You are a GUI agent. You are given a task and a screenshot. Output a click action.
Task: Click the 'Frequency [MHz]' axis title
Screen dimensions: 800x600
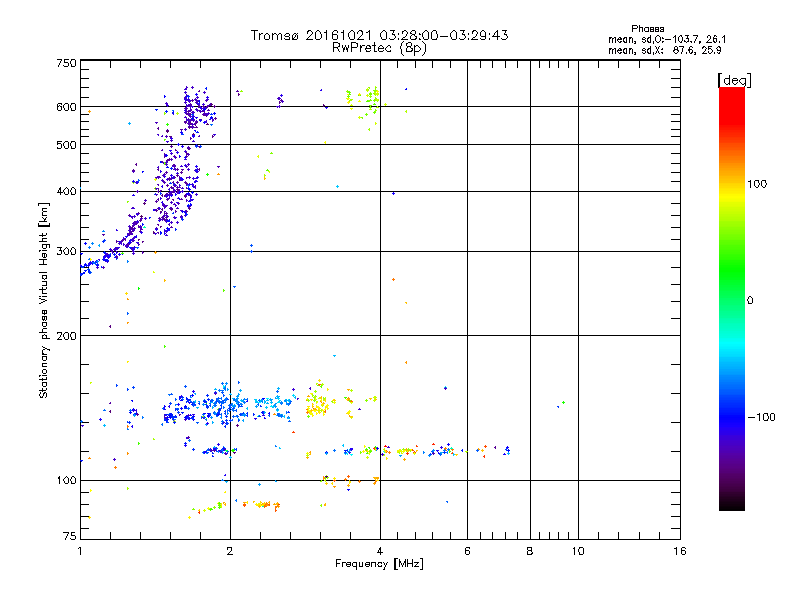379,564
